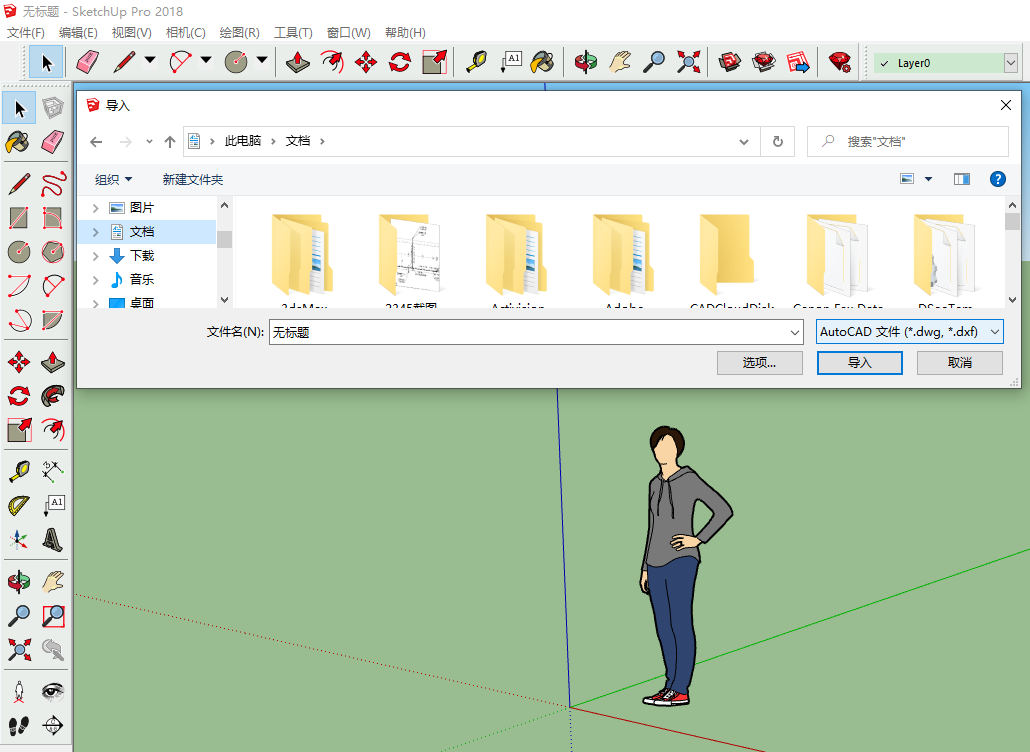Select the Zoom magnifier in top toolbar

654,62
